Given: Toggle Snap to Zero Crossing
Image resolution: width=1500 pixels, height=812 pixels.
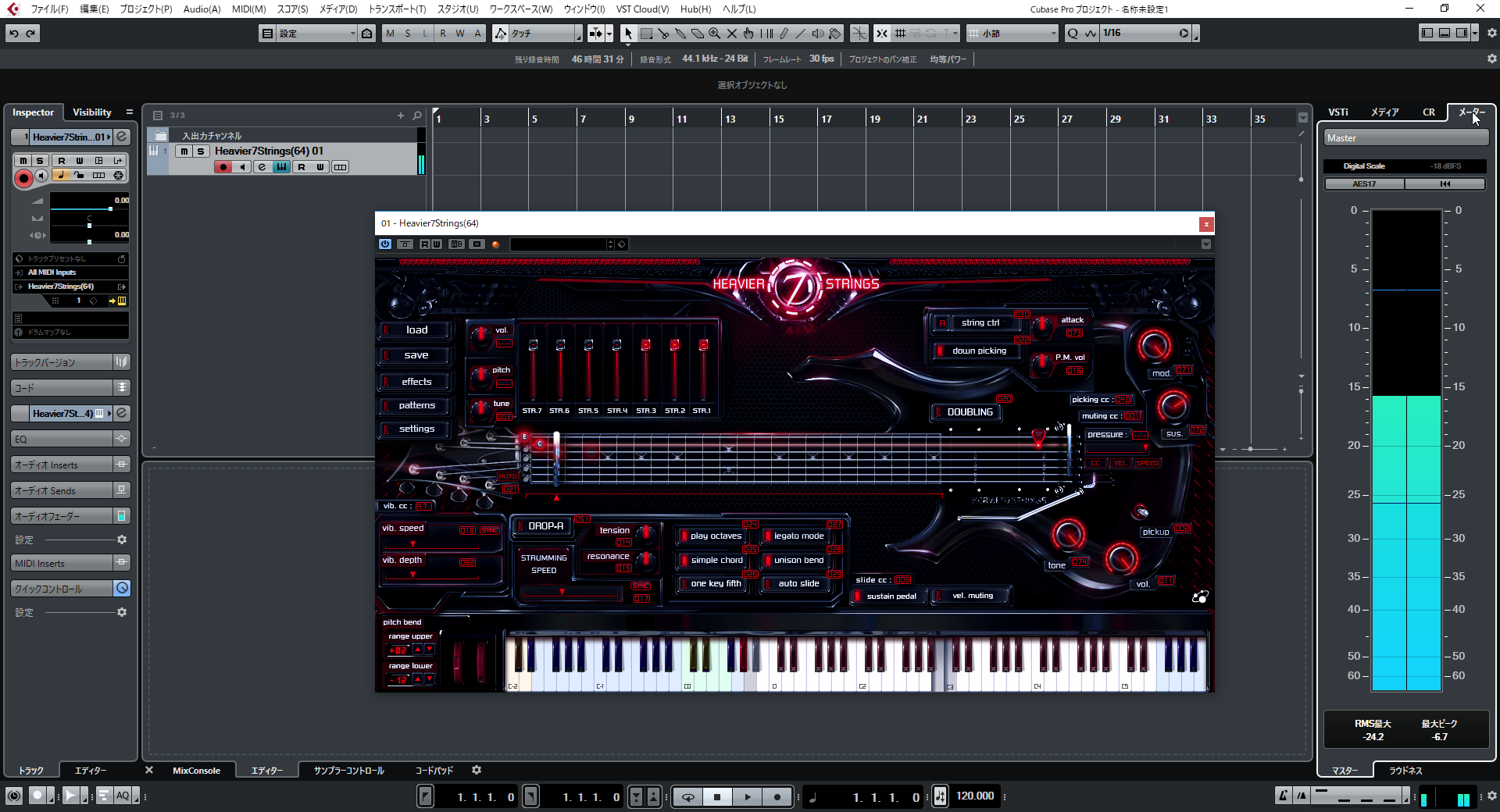Looking at the screenshot, I should (859, 33).
